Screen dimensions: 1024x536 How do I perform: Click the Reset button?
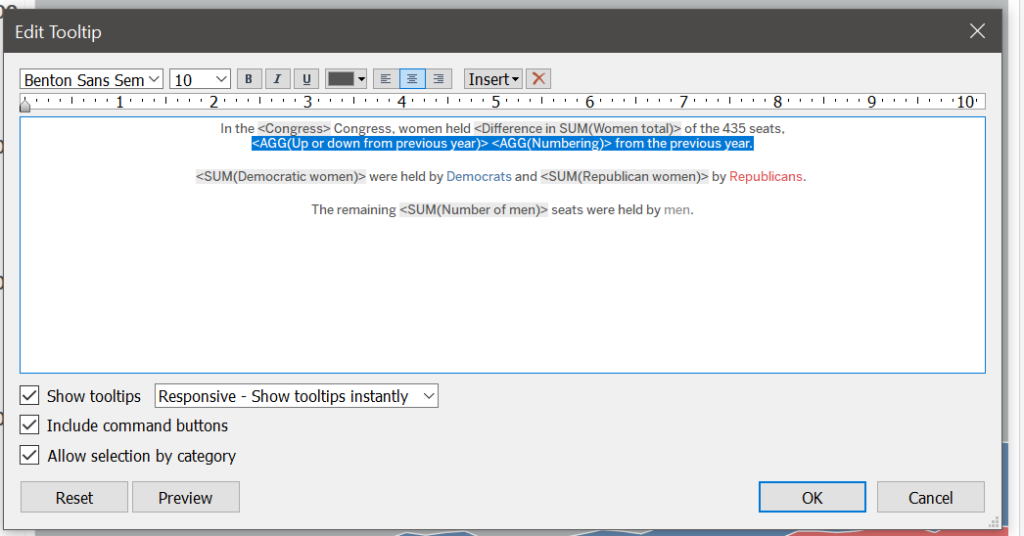[x=74, y=497]
